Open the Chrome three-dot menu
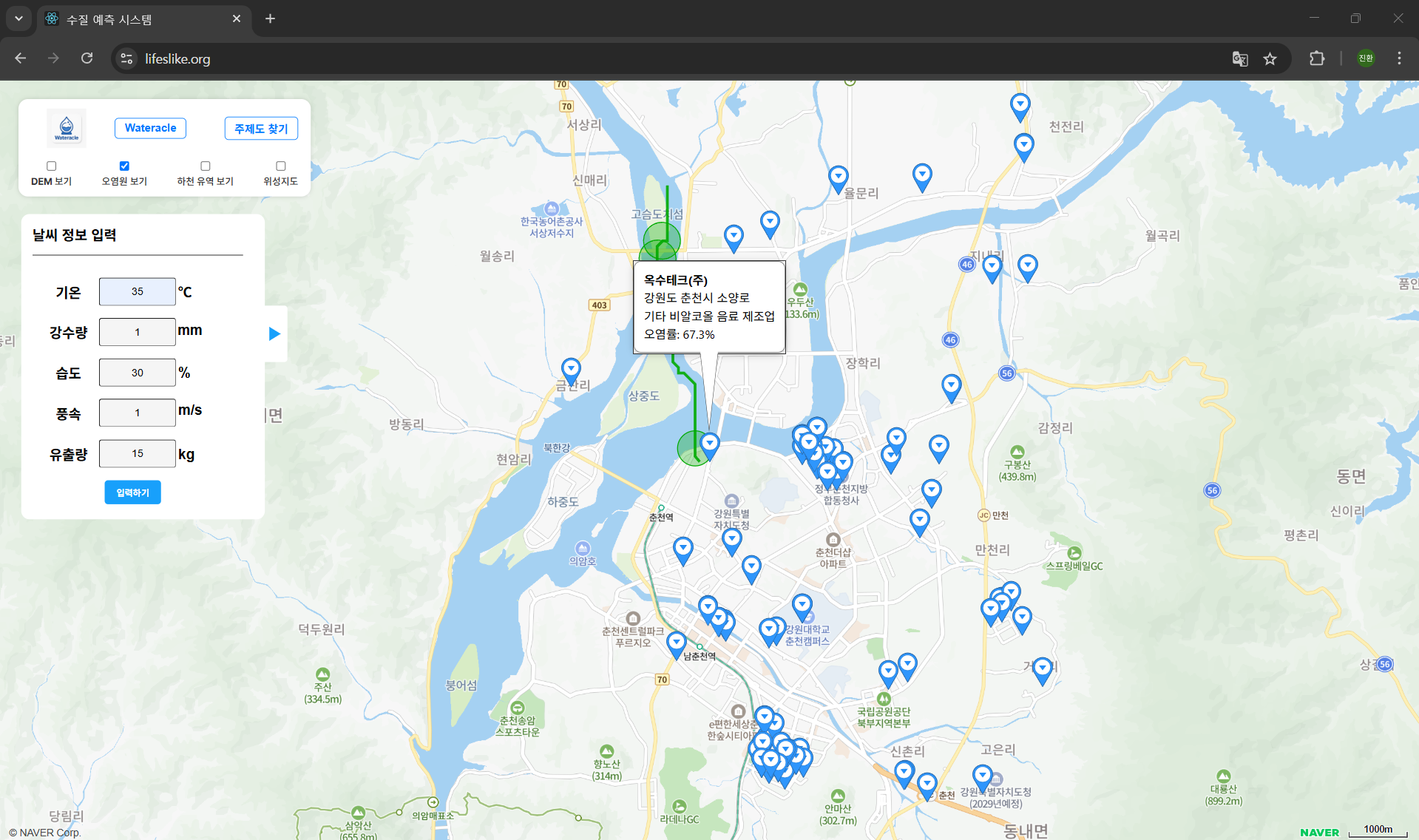The height and width of the screenshot is (840, 1419). click(x=1399, y=58)
